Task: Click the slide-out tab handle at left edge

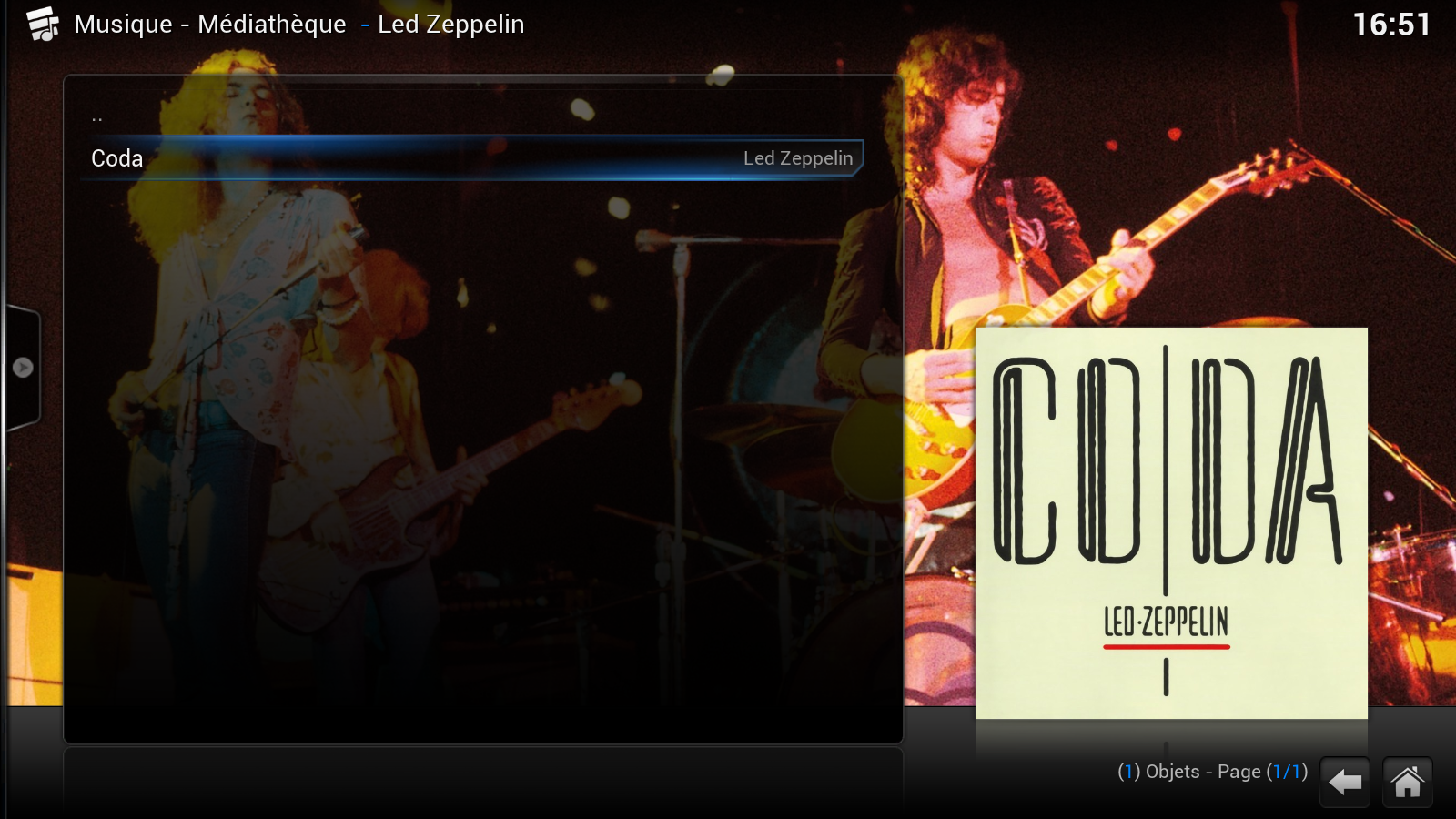Action: point(23,368)
